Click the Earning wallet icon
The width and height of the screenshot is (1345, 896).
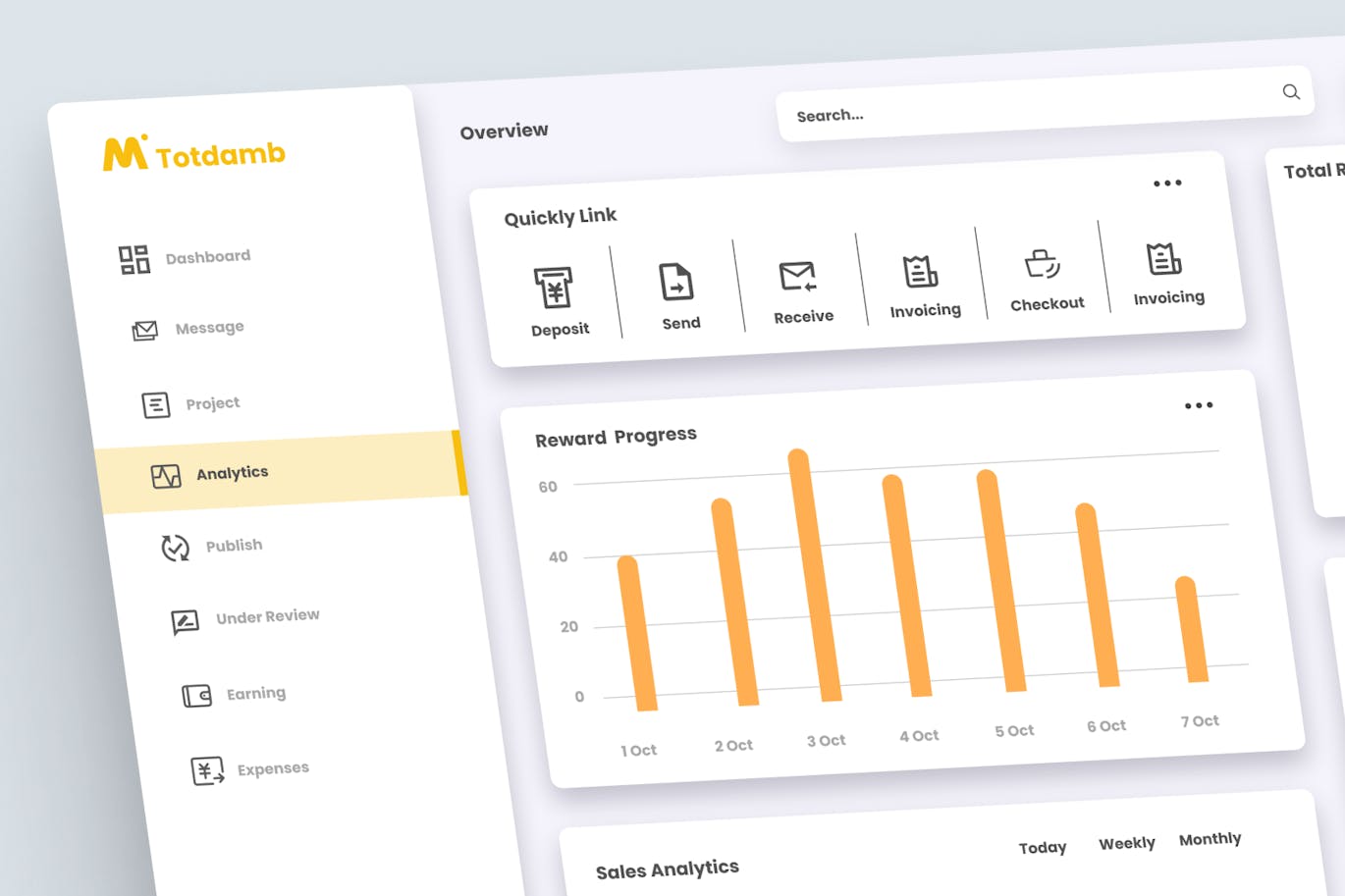tap(196, 696)
